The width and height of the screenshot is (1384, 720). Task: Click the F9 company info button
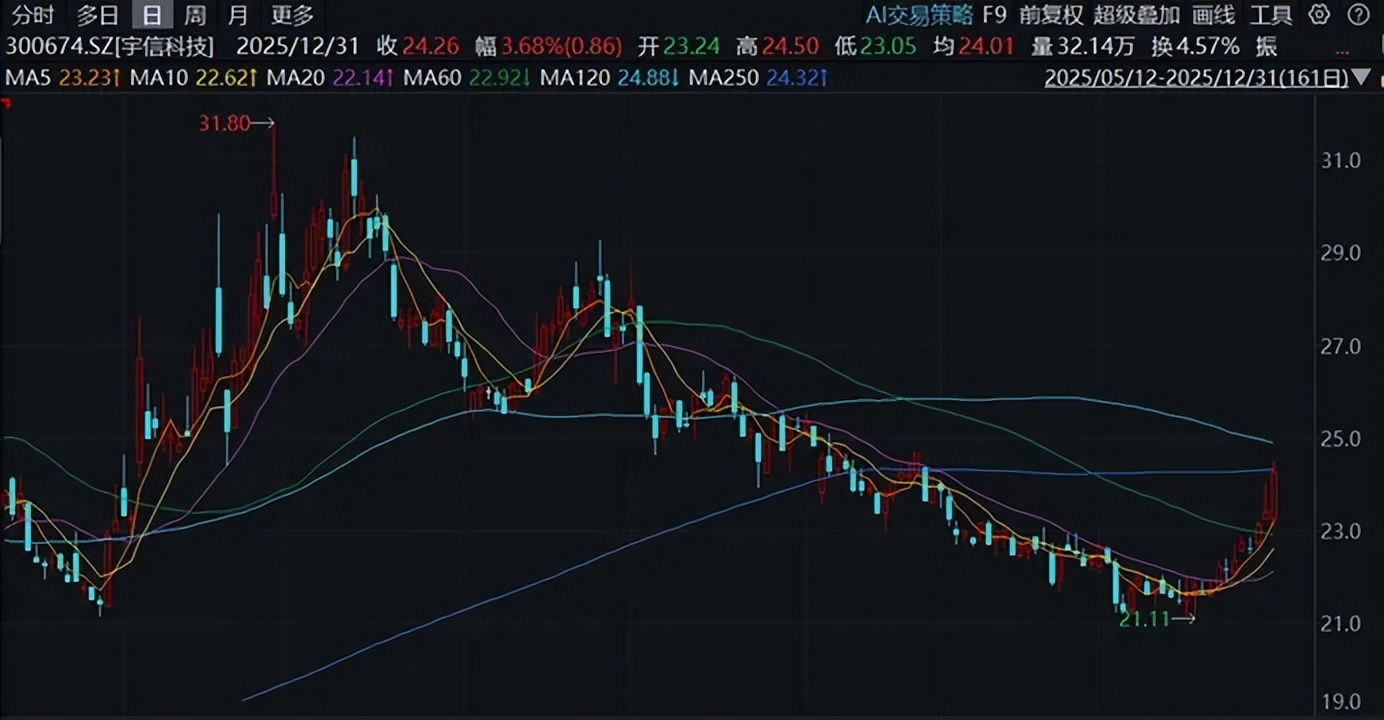pos(994,15)
